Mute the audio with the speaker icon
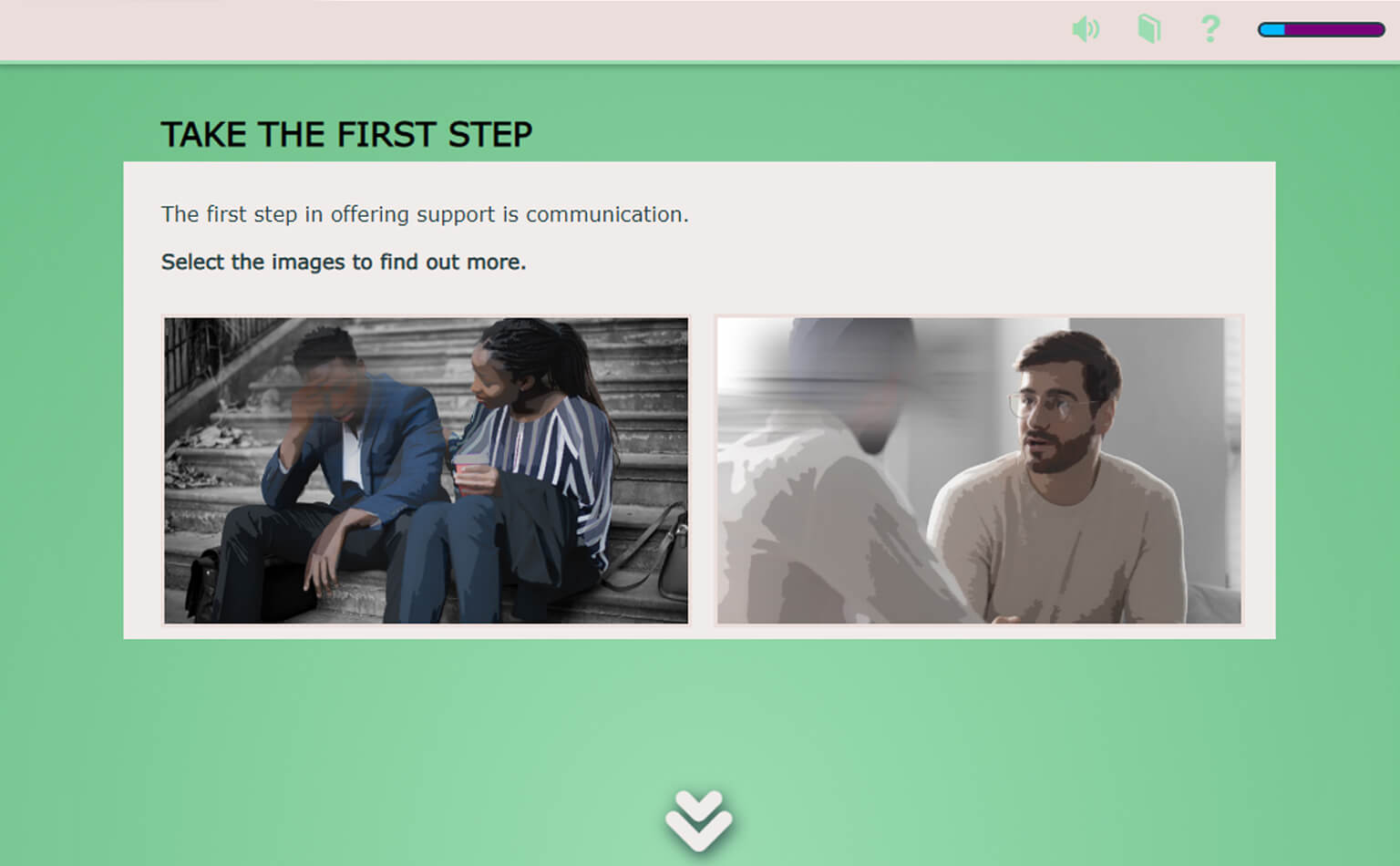This screenshot has height=866, width=1400. point(1086,29)
